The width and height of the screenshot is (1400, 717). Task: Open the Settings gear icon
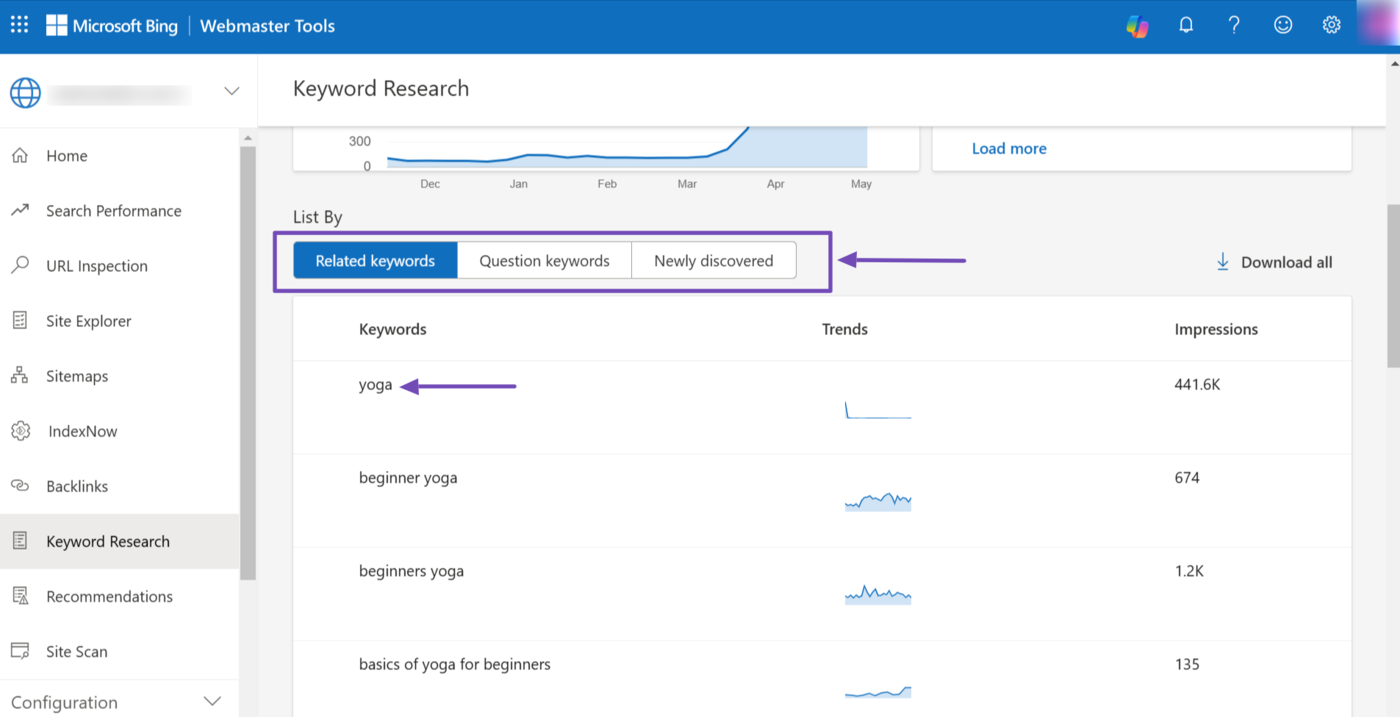tap(1331, 26)
